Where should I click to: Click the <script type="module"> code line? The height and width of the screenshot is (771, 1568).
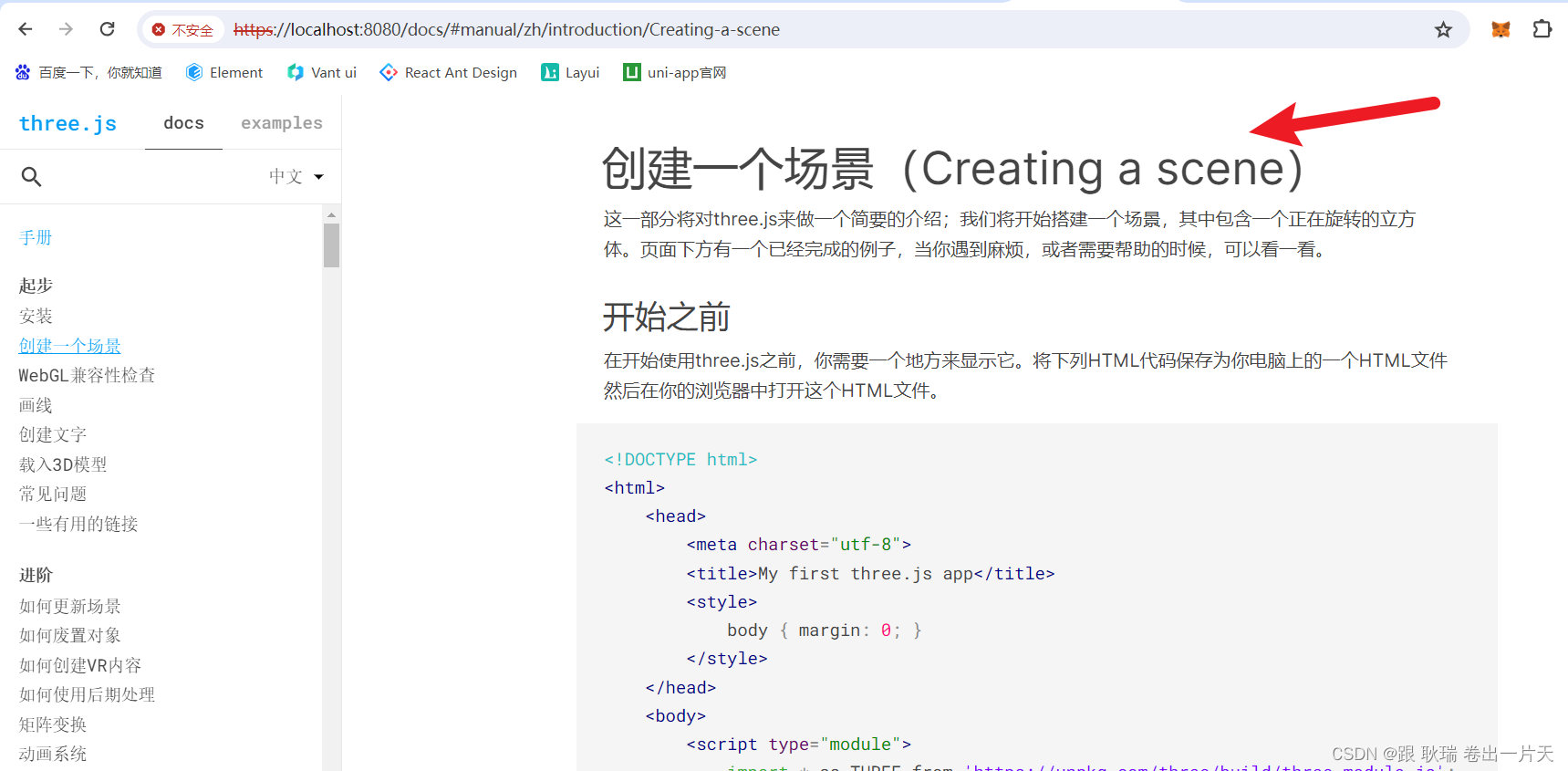pyautogui.click(x=798, y=744)
